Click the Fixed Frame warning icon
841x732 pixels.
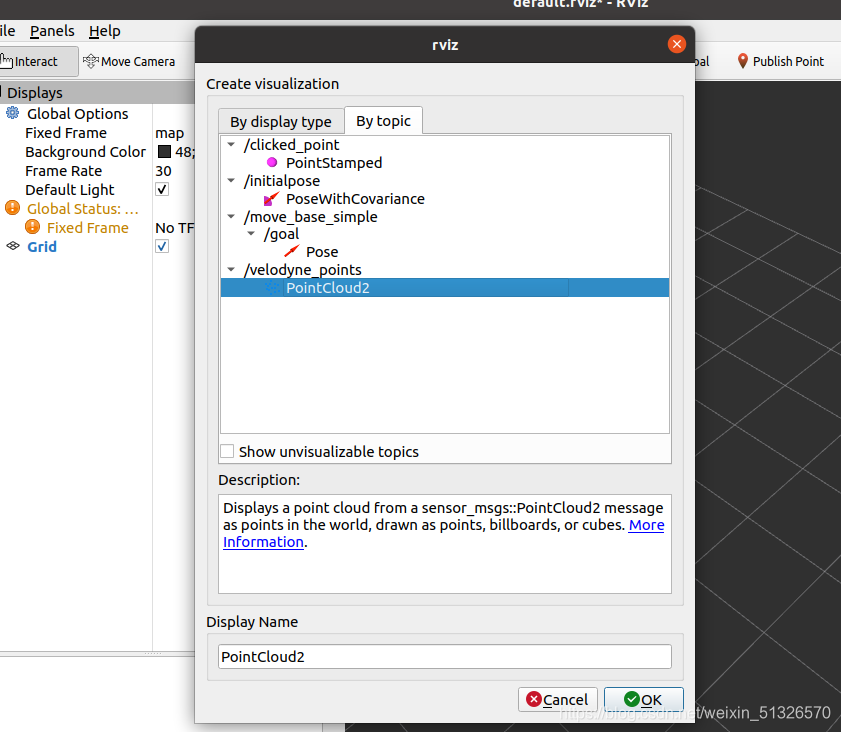click(33, 227)
